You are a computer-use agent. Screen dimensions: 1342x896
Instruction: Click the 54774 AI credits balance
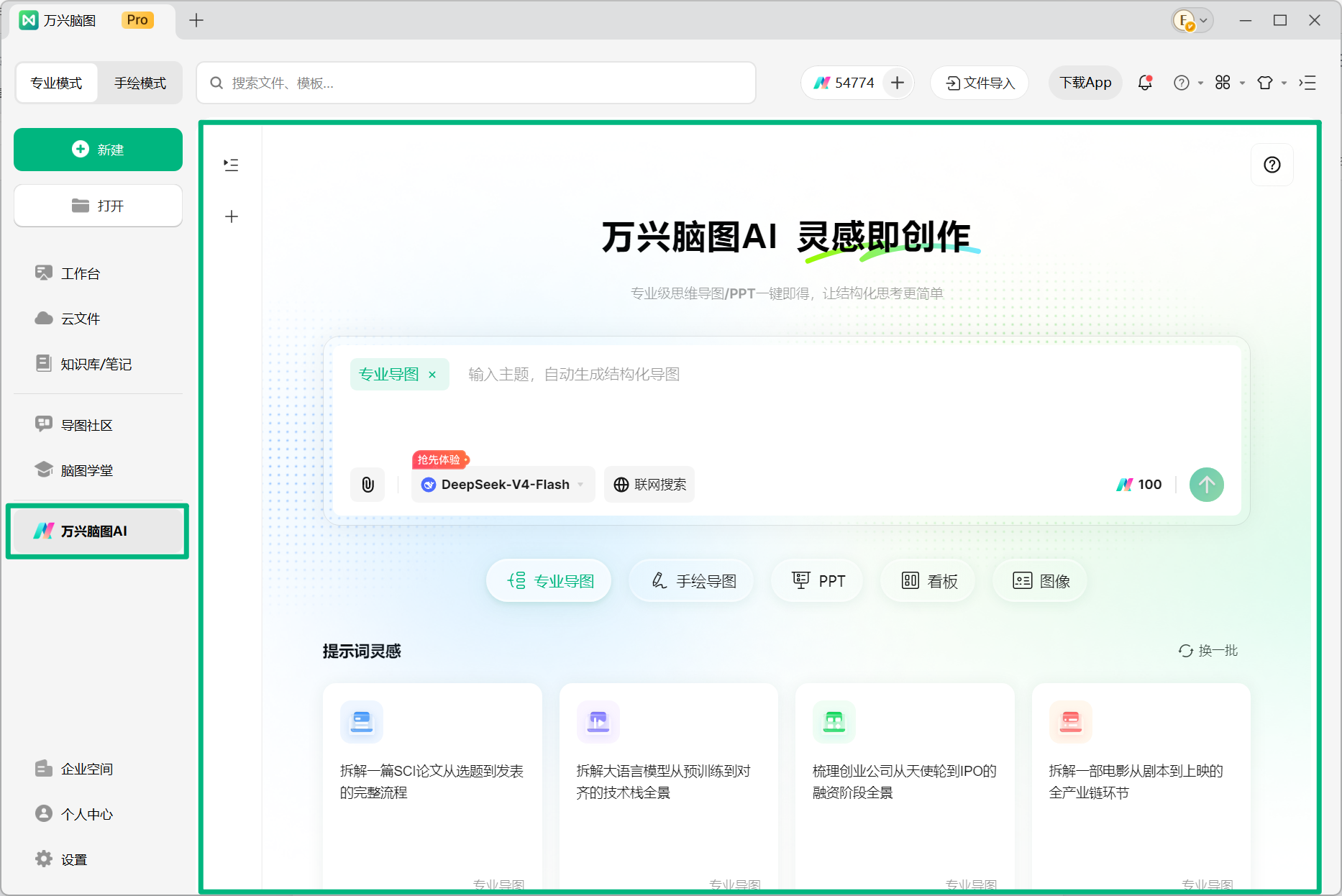[844, 83]
